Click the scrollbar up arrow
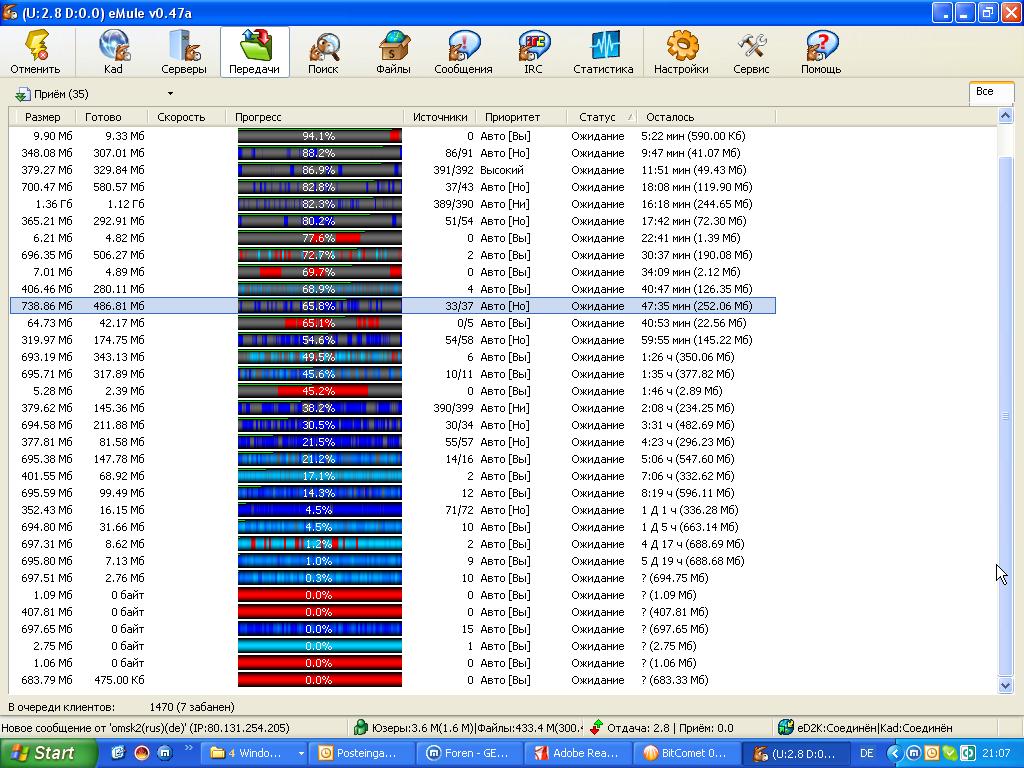This screenshot has height=768, width=1024. point(1005,116)
